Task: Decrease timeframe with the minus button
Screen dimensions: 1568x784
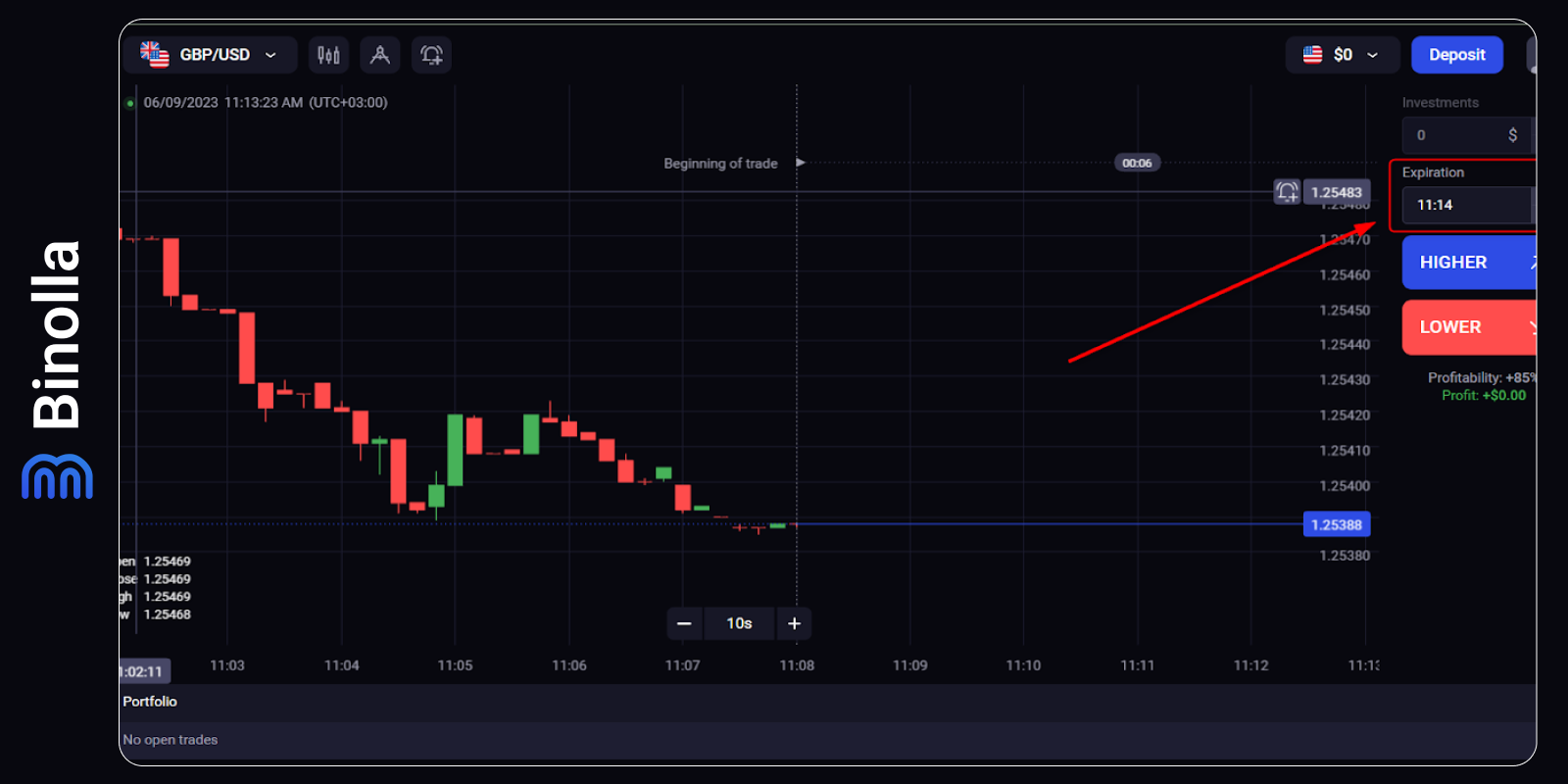Action: [x=684, y=623]
